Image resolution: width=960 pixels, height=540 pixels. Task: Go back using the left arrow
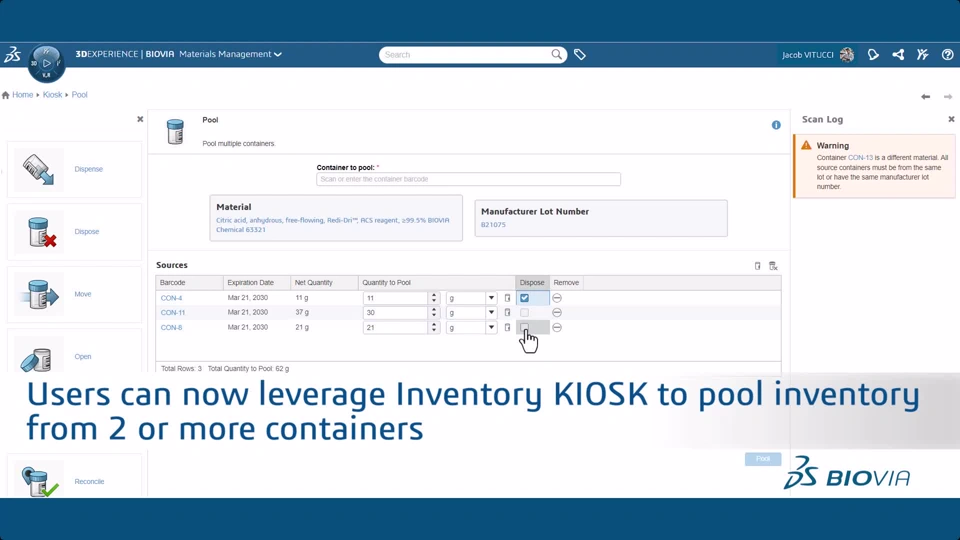[x=926, y=97]
